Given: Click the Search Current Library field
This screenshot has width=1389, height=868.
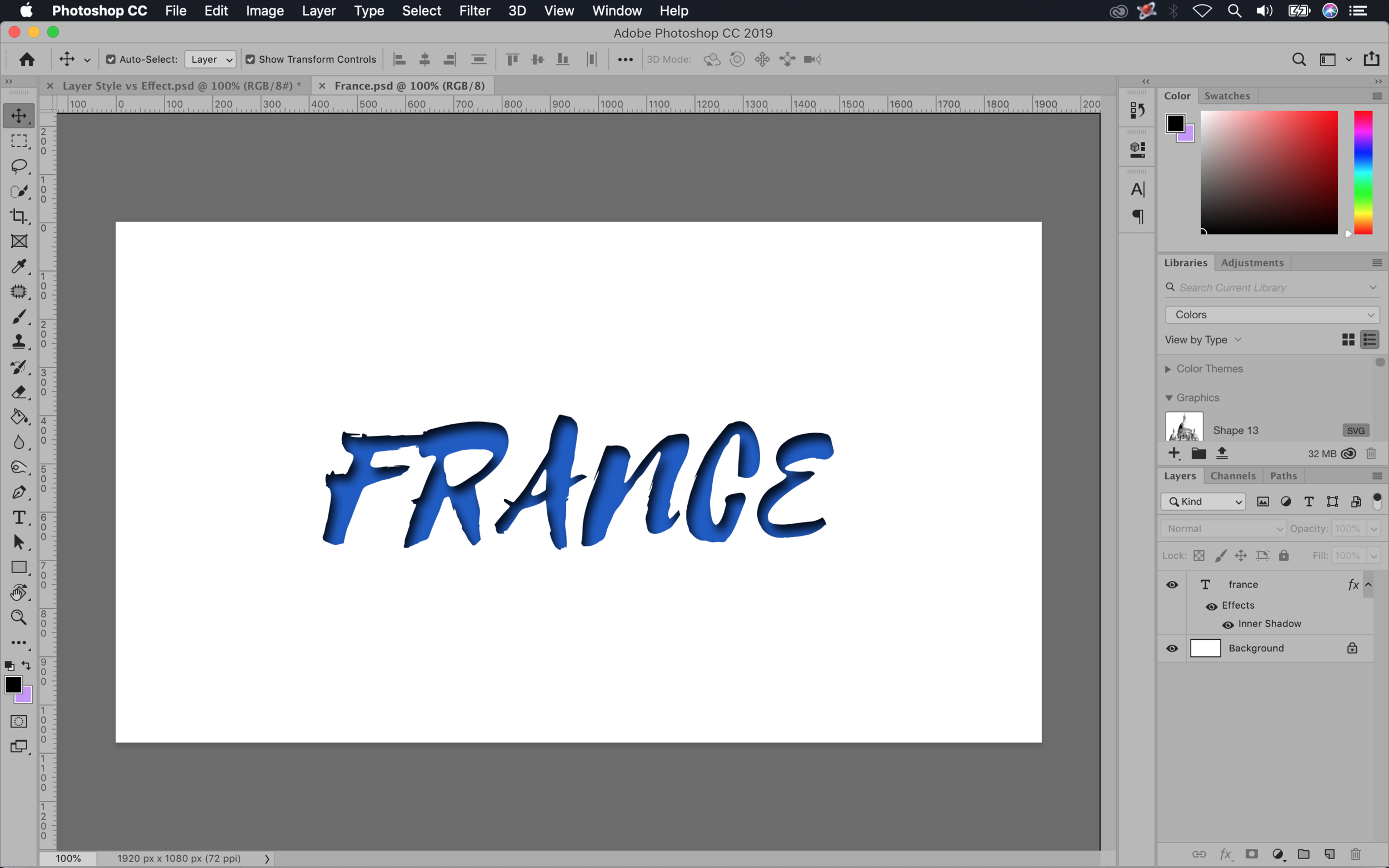Looking at the screenshot, I should pyautogui.click(x=1272, y=288).
